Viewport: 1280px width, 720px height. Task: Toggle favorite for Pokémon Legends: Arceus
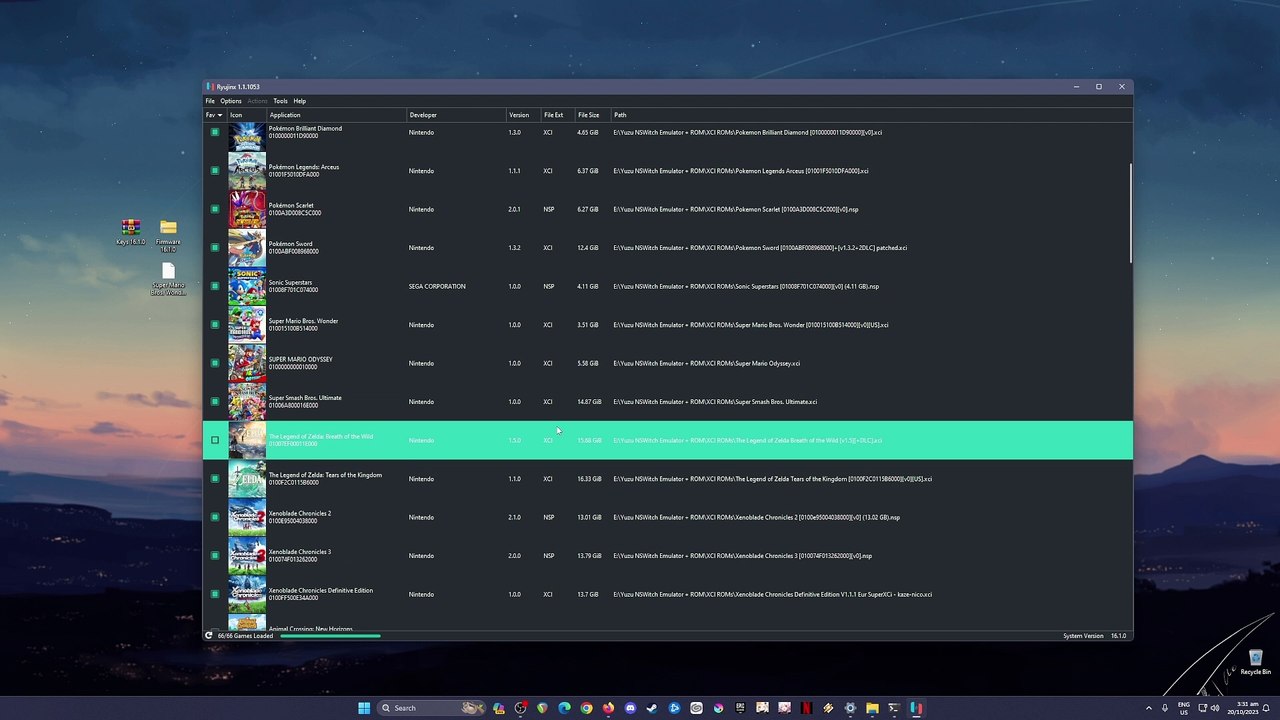[x=214, y=171]
